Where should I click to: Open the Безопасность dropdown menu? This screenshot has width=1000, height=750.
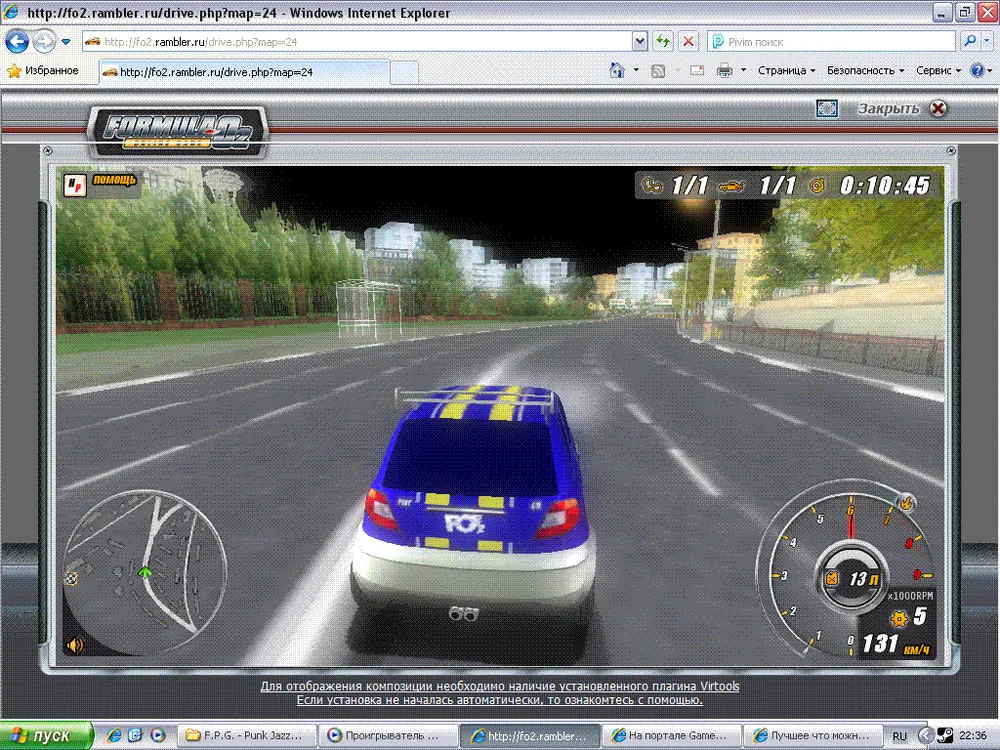865,71
